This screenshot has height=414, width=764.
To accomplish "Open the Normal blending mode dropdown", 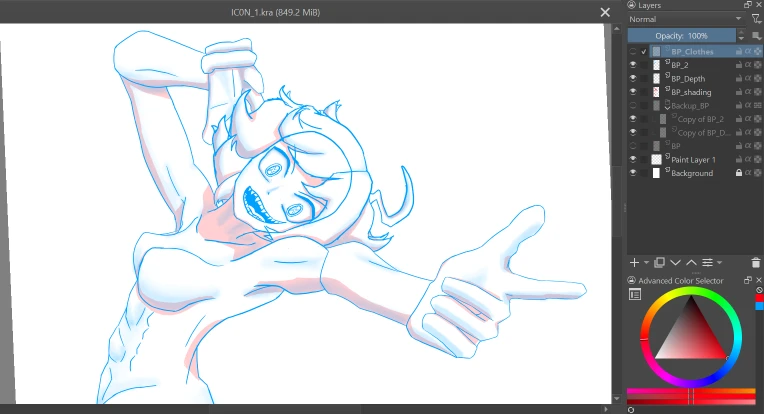I will 685,19.
